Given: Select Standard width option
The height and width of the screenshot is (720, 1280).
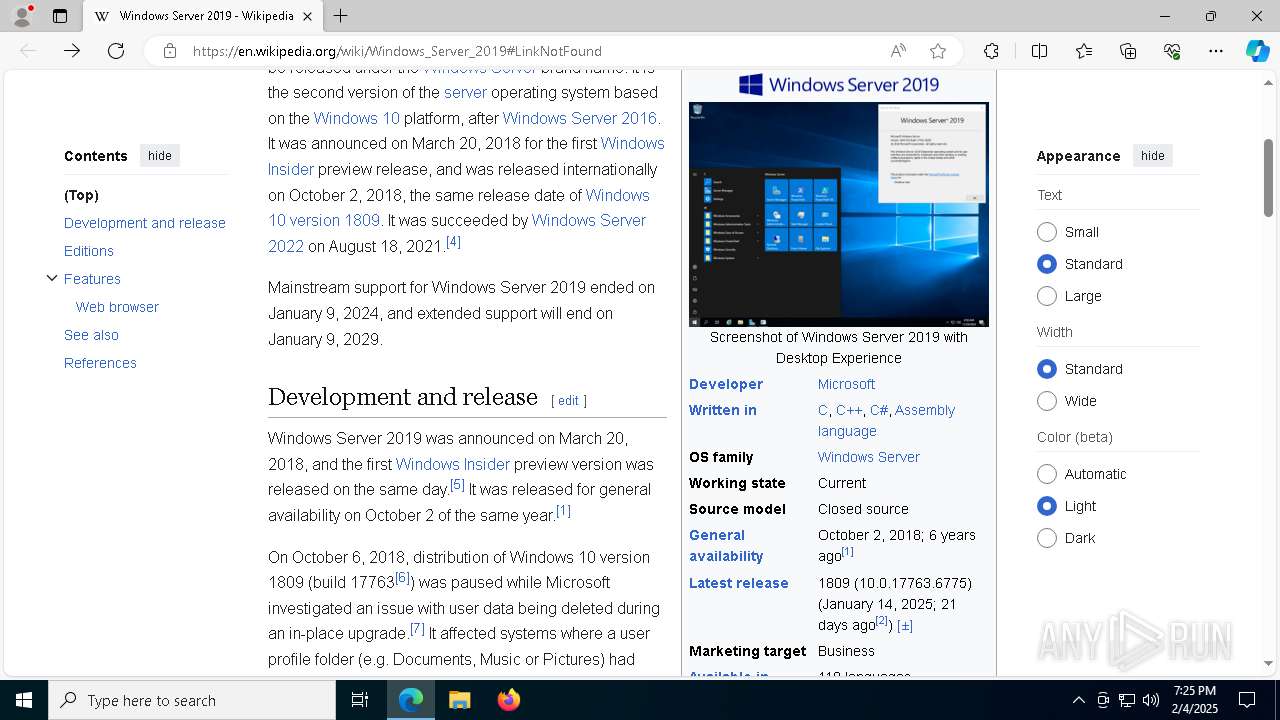Looking at the screenshot, I should 1047,369.
